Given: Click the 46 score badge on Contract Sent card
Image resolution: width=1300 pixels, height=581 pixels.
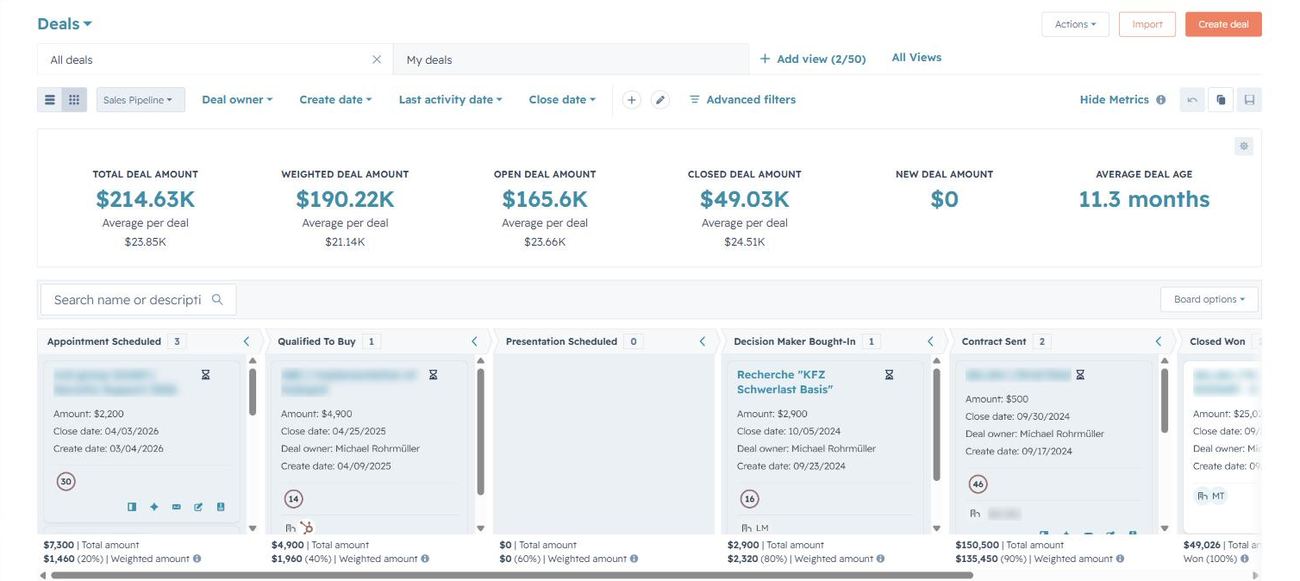Looking at the screenshot, I should pos(978,484).
